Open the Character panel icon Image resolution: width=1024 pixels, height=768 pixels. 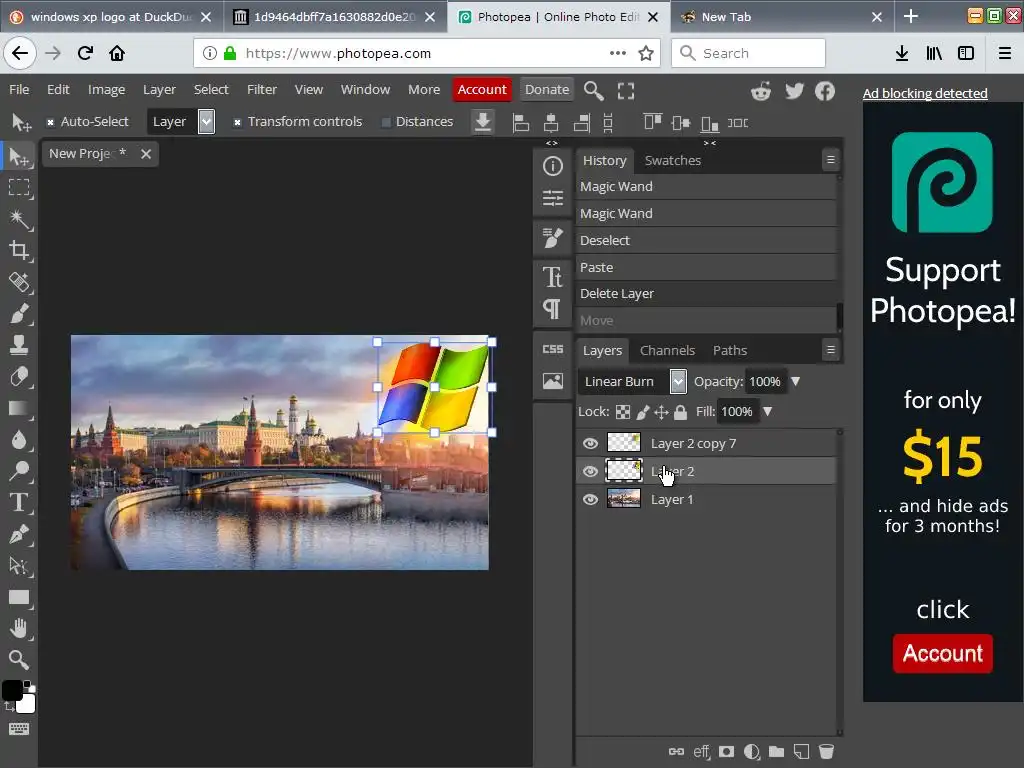pyautogui.click(x=552, y=278)
